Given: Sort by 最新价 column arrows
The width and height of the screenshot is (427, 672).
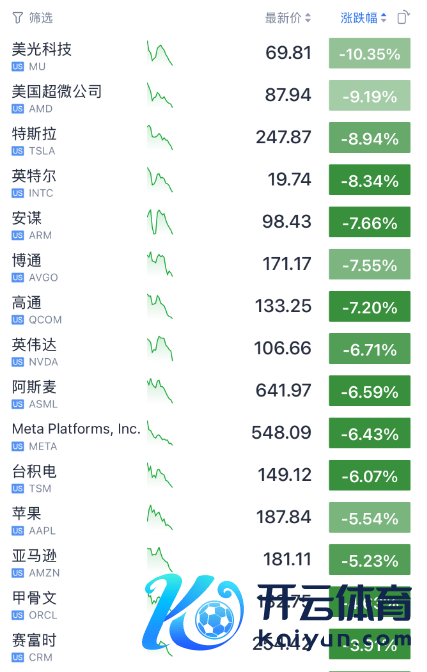Looking at the screenshot, I should [x=308, y=18].
